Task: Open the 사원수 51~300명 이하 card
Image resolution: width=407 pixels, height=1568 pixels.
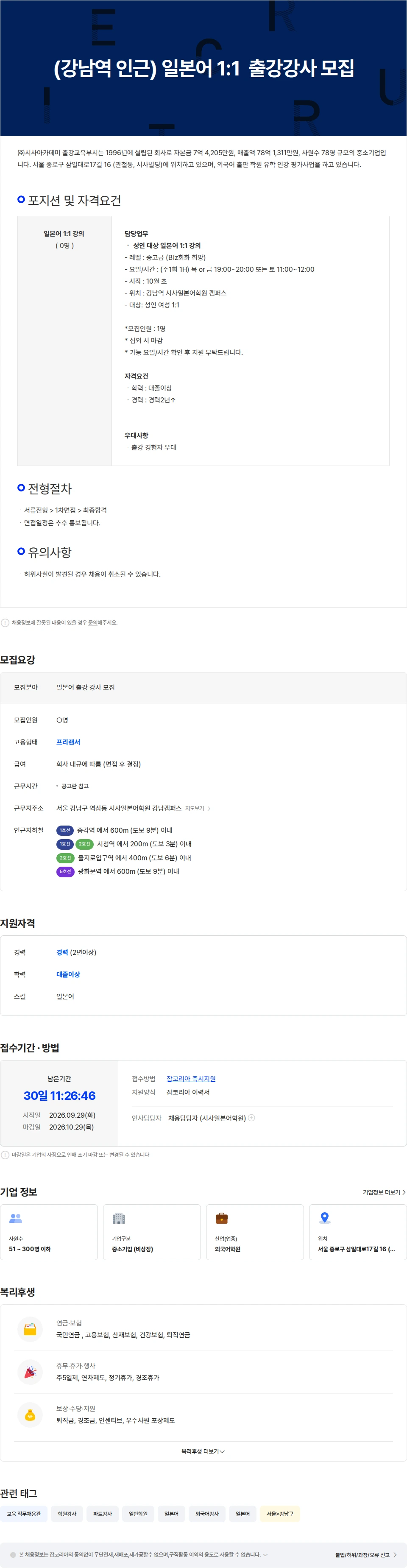Action: (49, 1232)
